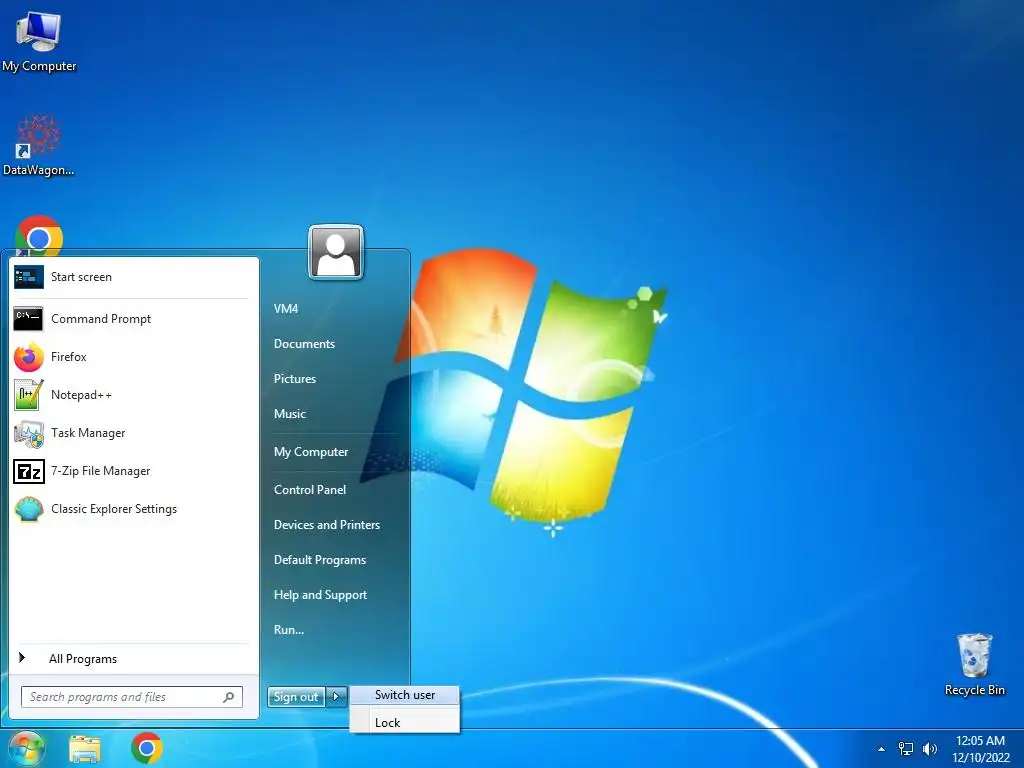Open the Start screen icon in start menu
Screen dimensions: 1024x768
[29, 277]
